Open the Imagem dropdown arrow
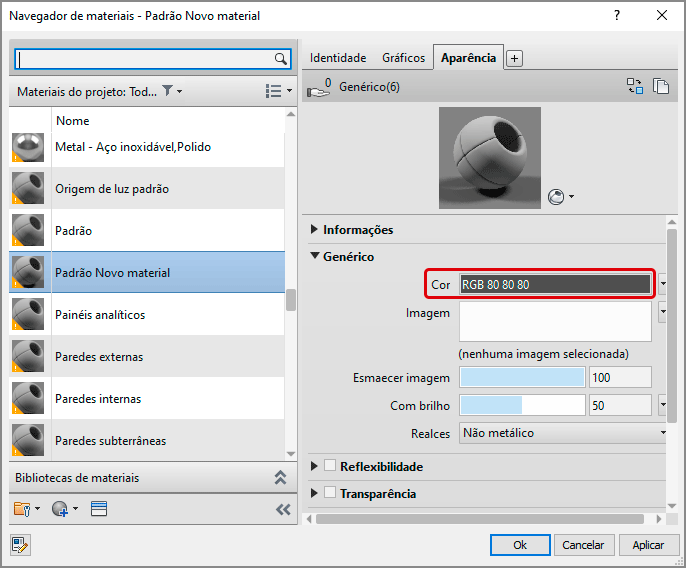Screen dimensions: 686x568 coord(663,312)
